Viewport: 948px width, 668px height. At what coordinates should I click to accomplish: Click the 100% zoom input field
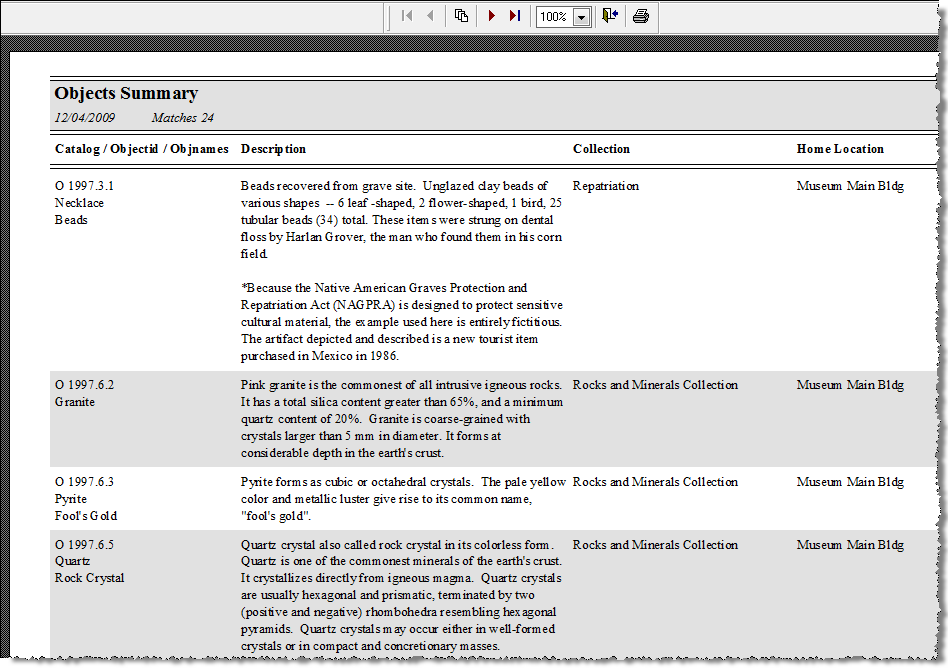(x=554, y=17)
